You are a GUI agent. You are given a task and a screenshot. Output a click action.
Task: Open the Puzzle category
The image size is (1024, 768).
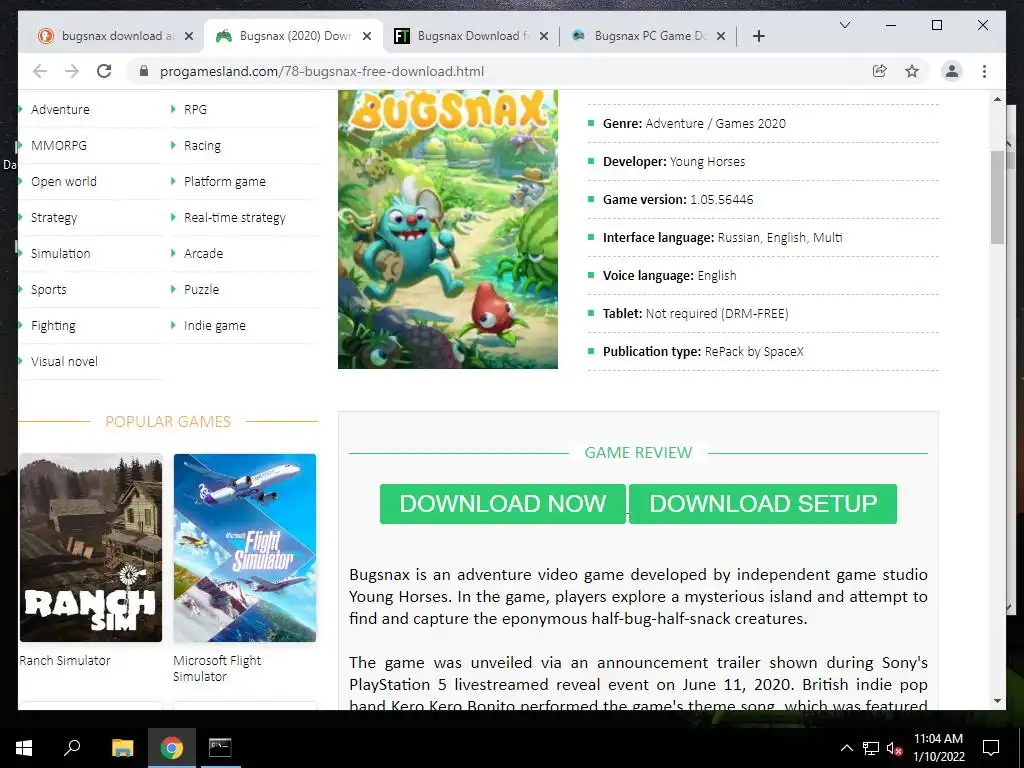click(x=201, y=289)
